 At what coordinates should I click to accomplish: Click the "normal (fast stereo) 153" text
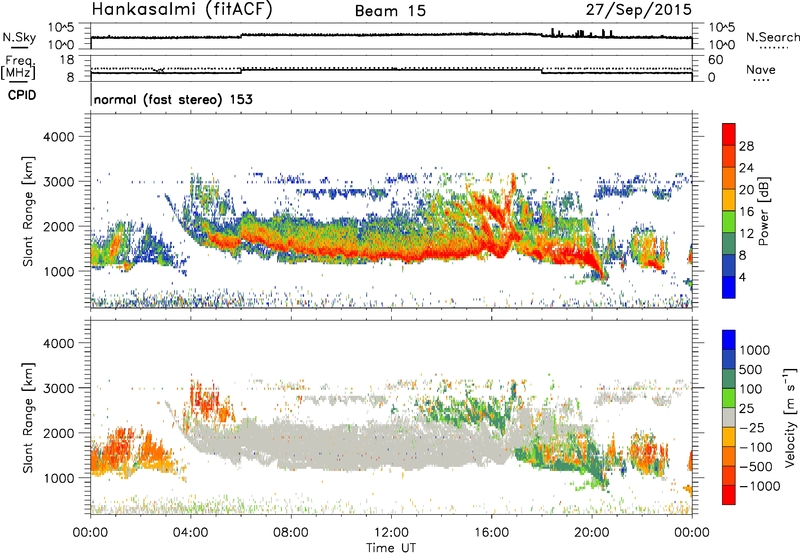tap(173, 100)
